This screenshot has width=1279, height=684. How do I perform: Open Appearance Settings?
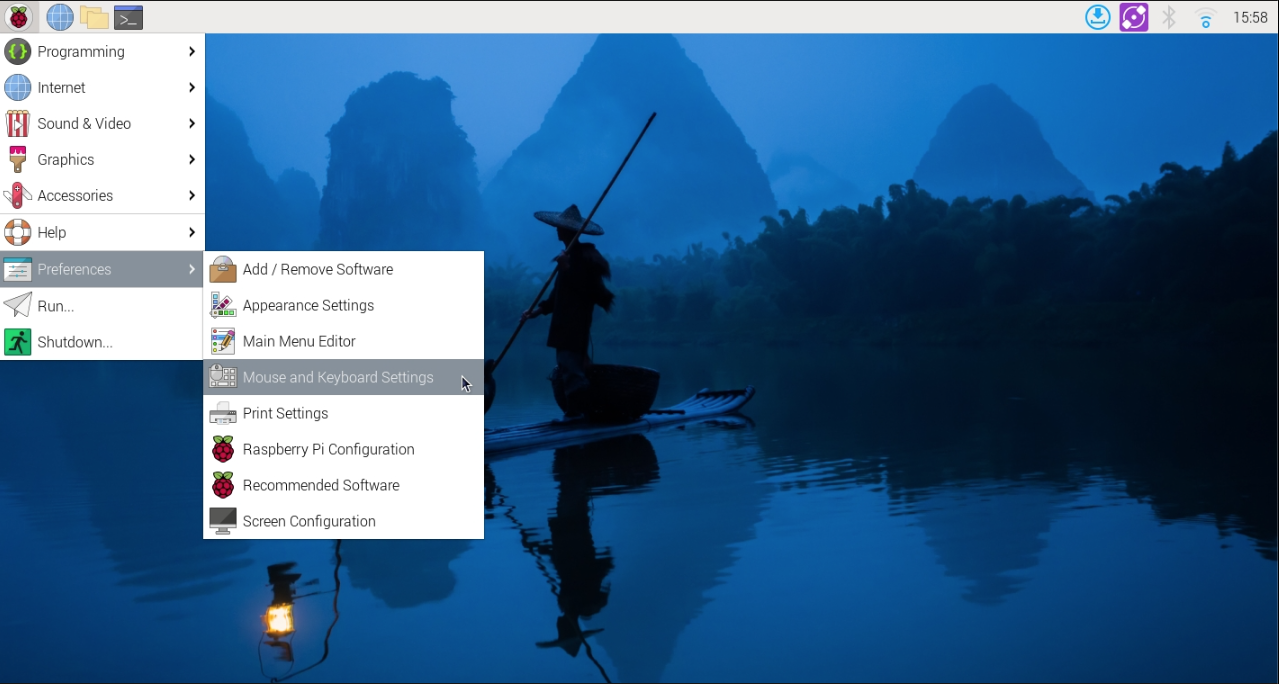(308, 305)
